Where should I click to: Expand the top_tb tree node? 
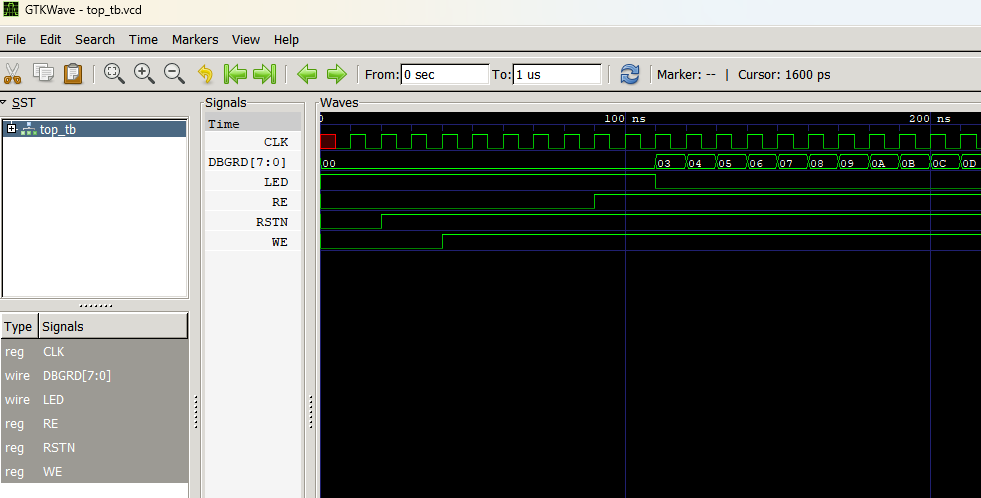(11, 128)
